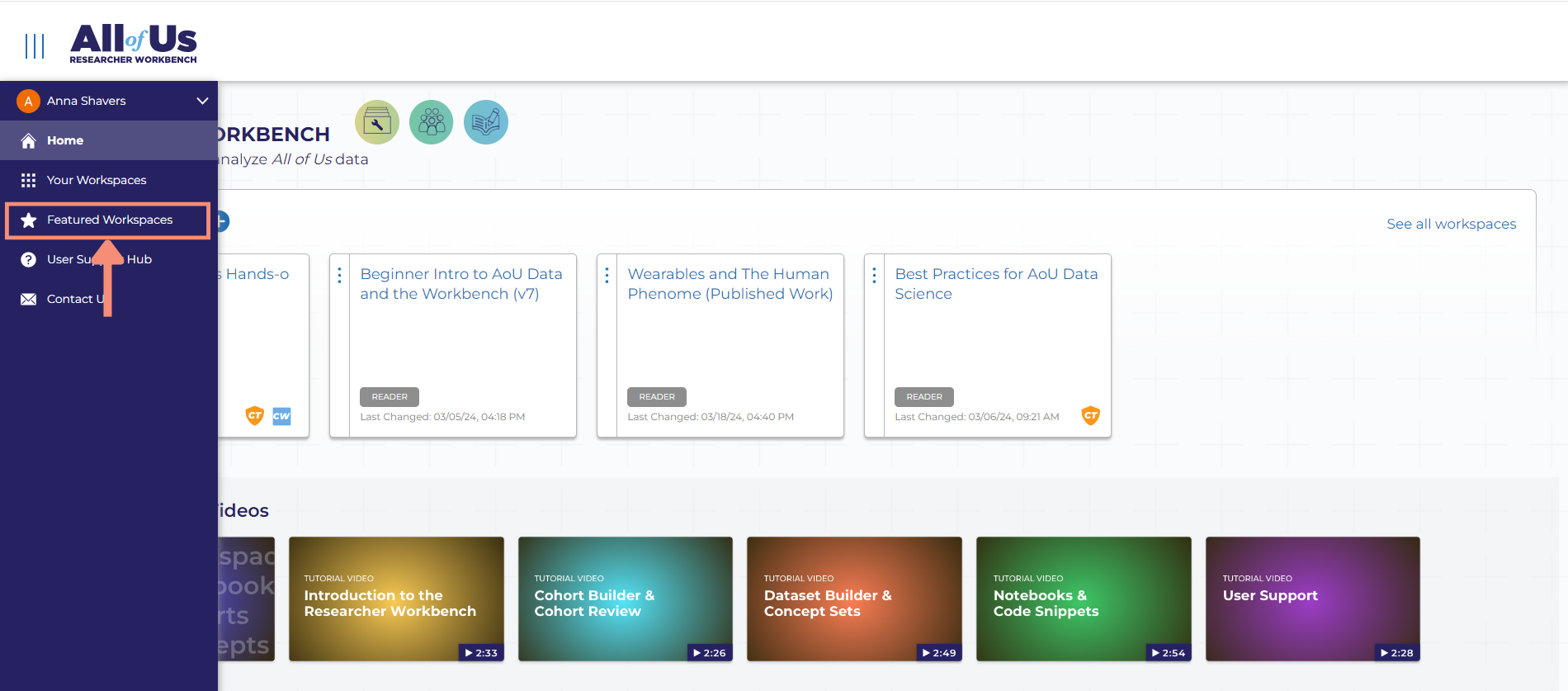Click the READER badge on Wearables card

pyautogui.click(x=657, y=397)
